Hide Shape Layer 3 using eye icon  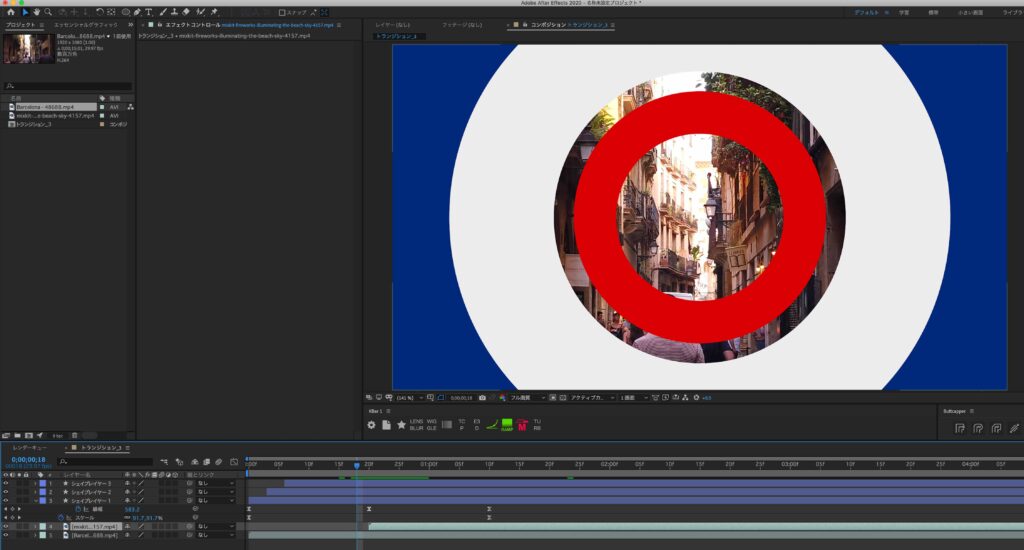tap(6, 483)
